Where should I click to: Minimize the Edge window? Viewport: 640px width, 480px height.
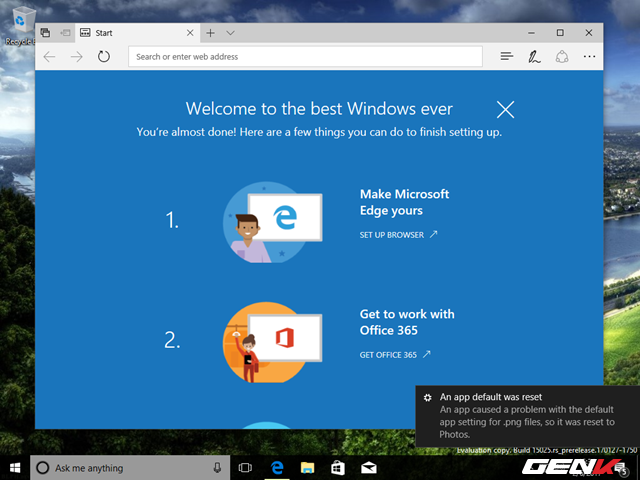(x=531, y=33)
